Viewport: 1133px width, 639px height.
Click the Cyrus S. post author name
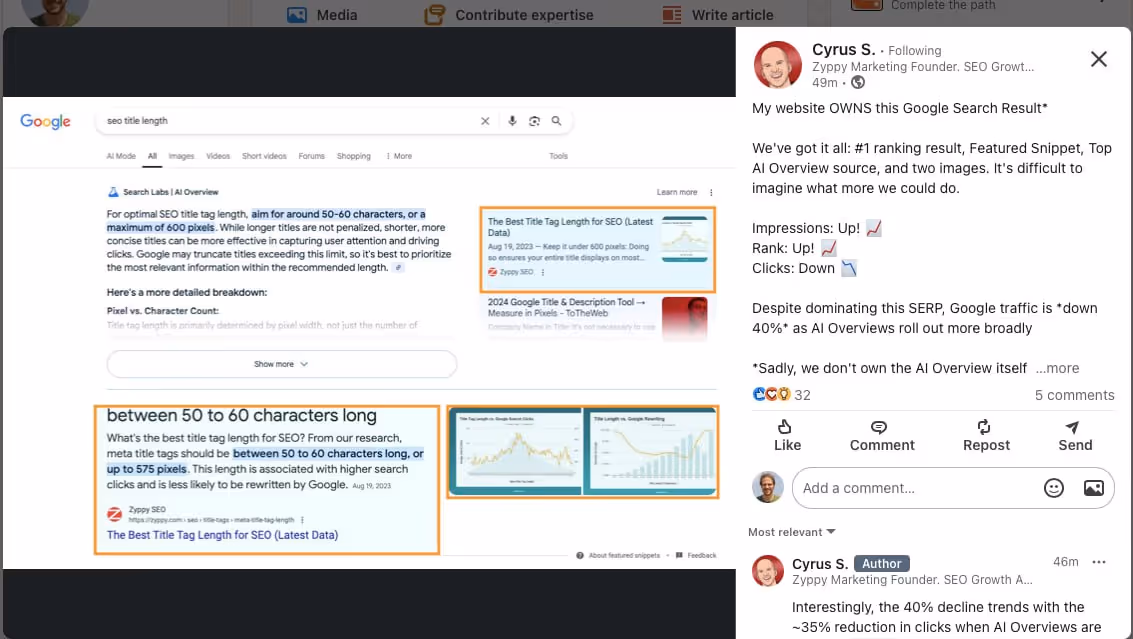pos(843,49)
